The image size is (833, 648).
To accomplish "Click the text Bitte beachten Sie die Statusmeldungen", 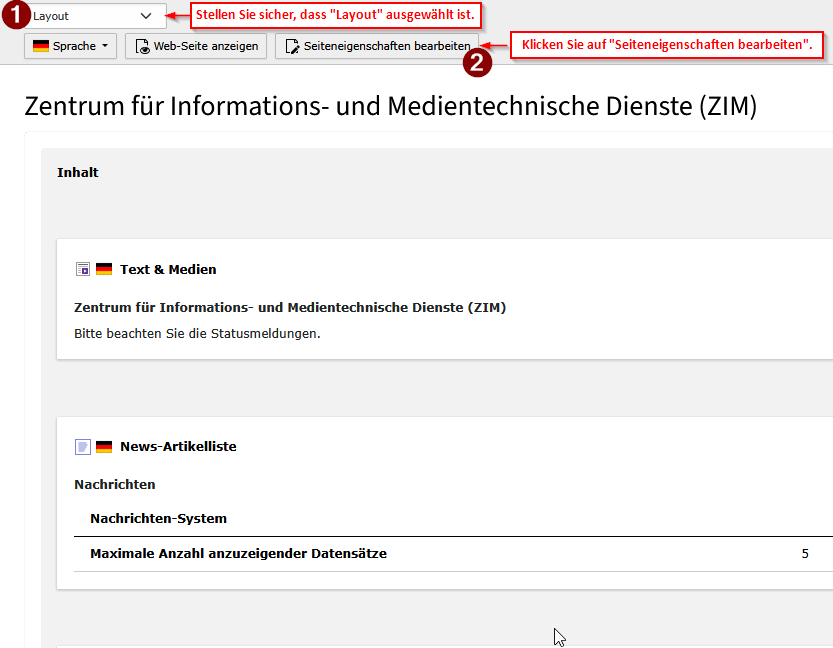I will coord(197,333).
